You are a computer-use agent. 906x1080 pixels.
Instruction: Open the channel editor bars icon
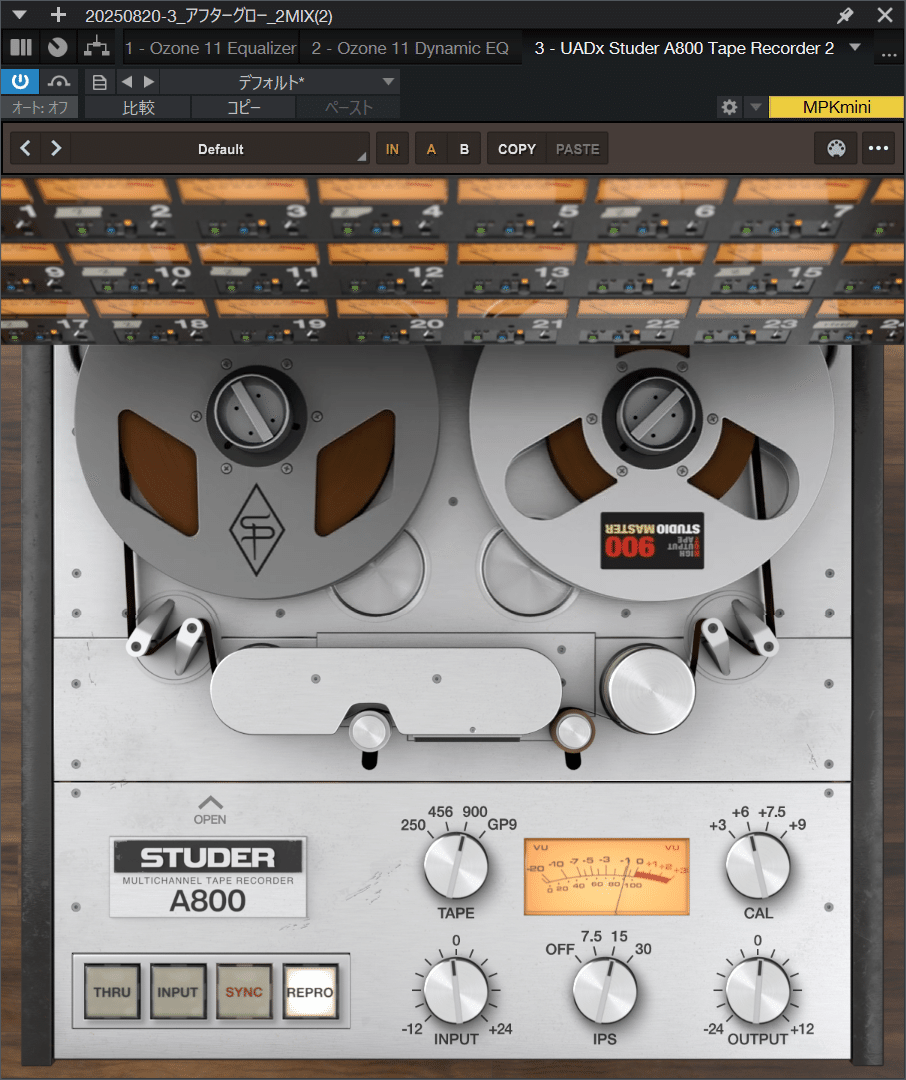[x=21, y=48]
